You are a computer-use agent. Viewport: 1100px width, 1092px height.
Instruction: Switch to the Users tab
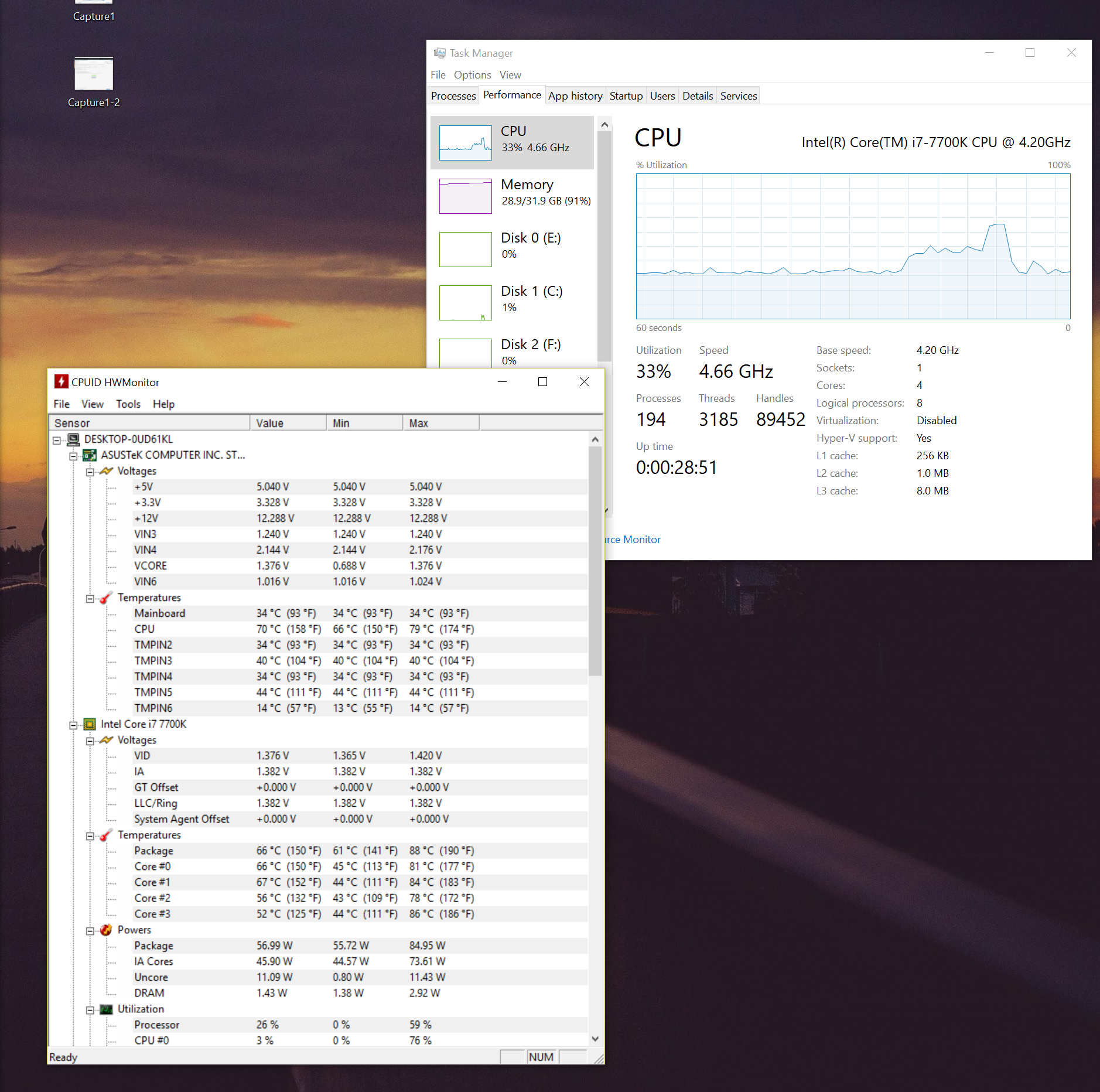coord(662,96)
